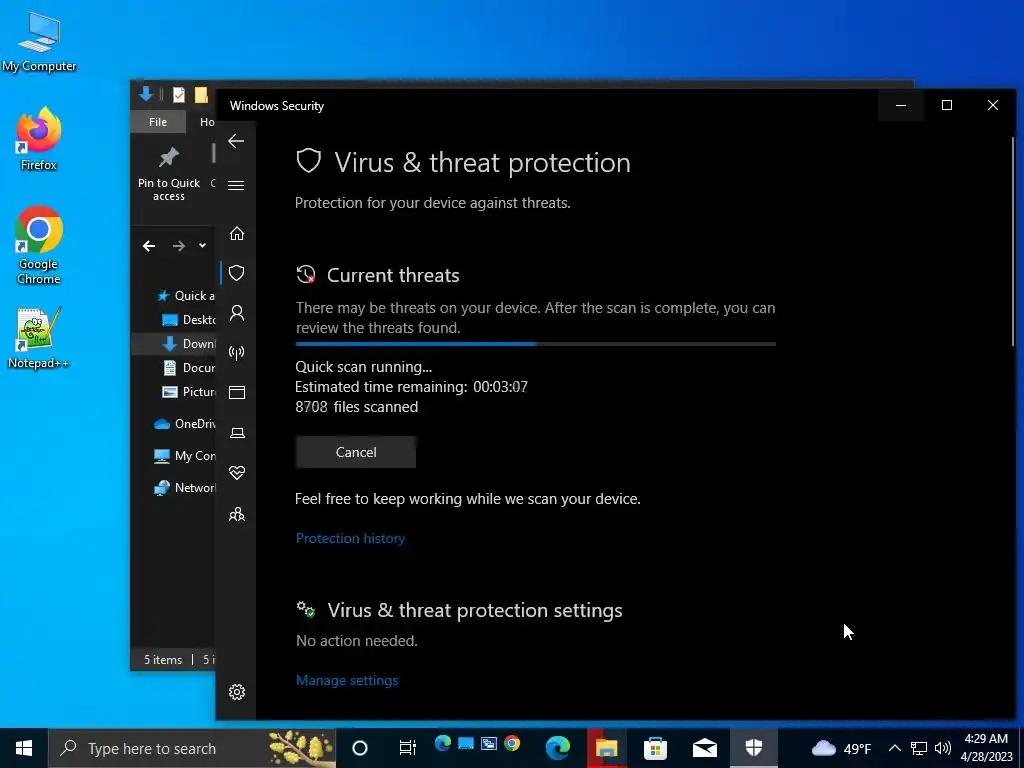This screenshot has width=1024, height=768.
Task: Open App & browser control in sidebar
Action: pyautogui.click(x=236, y=392)
